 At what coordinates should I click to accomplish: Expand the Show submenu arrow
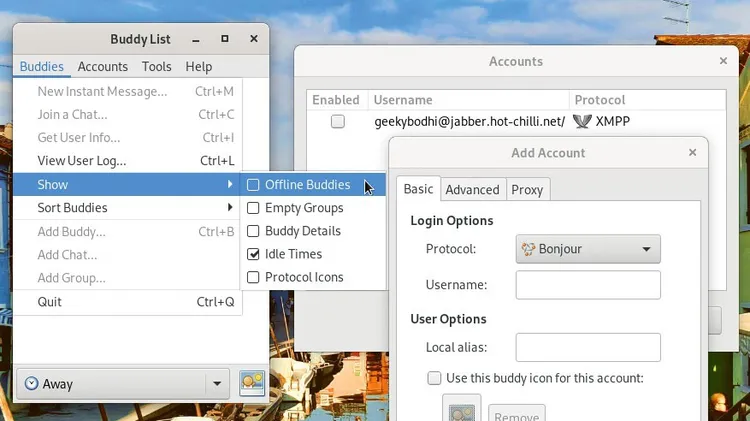pyautogui.click(x=230, y=184)
